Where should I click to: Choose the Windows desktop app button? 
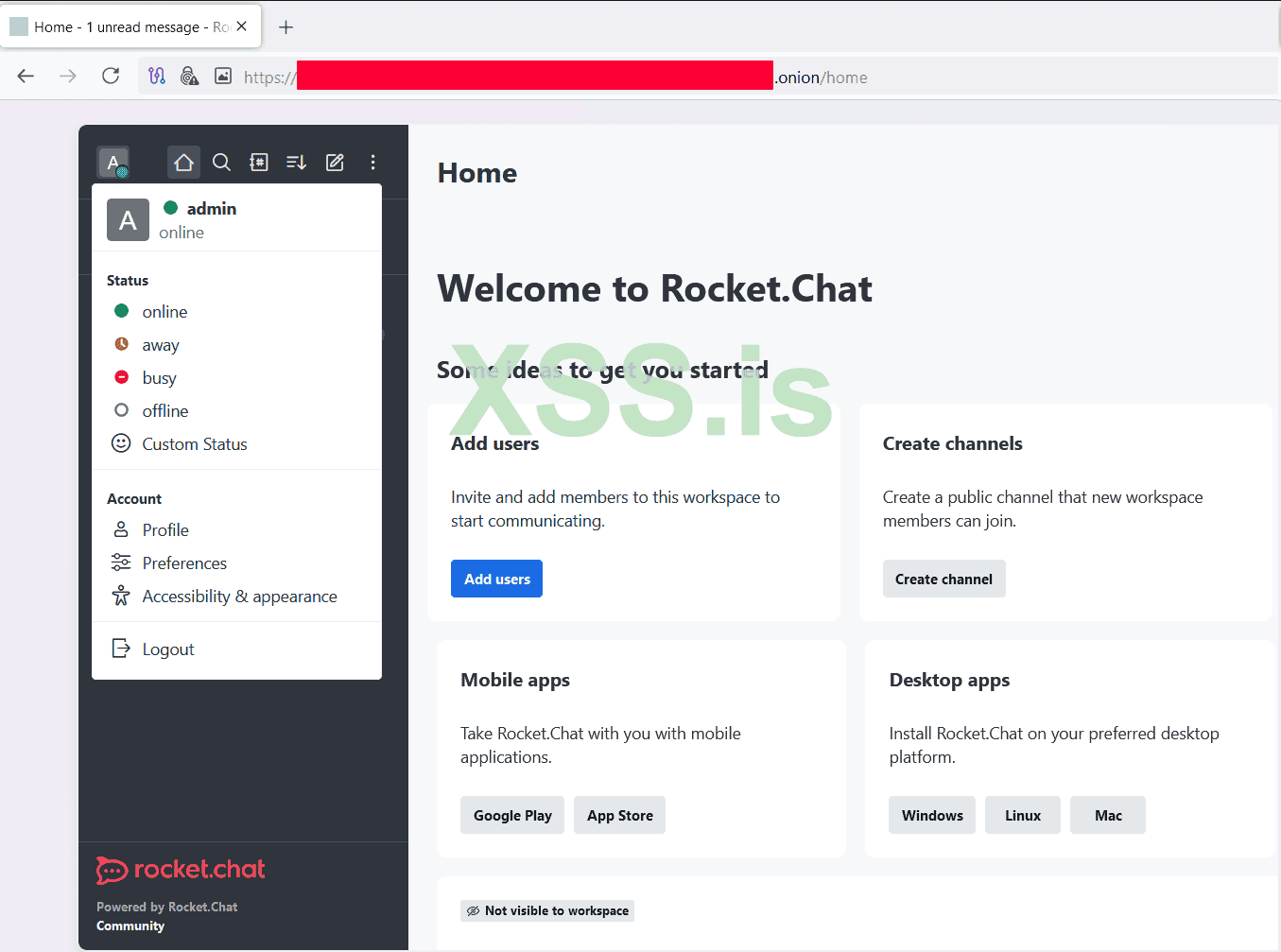(932, 815)
